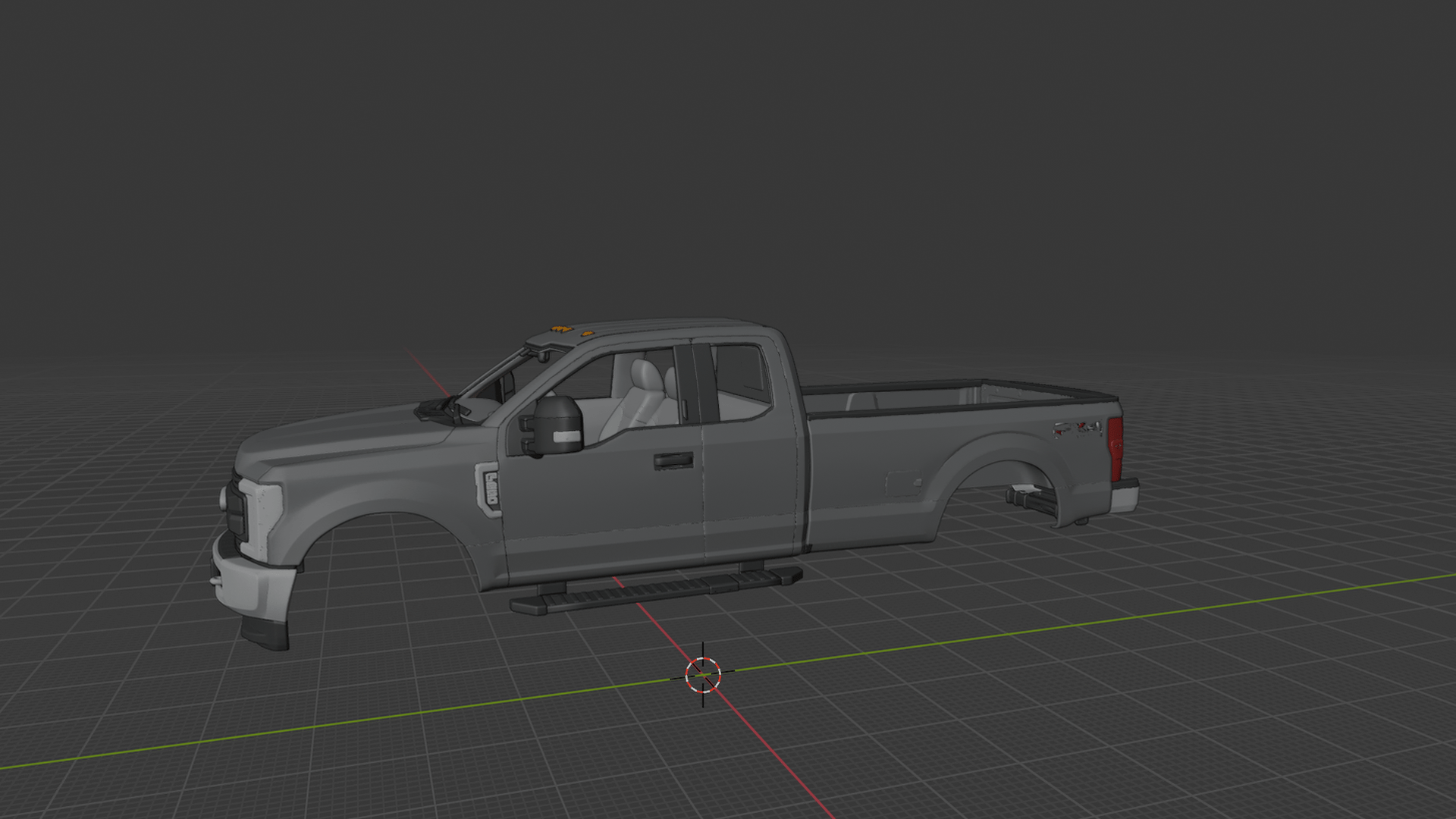Click the FX4 decal on the bed

point(1078,430)
